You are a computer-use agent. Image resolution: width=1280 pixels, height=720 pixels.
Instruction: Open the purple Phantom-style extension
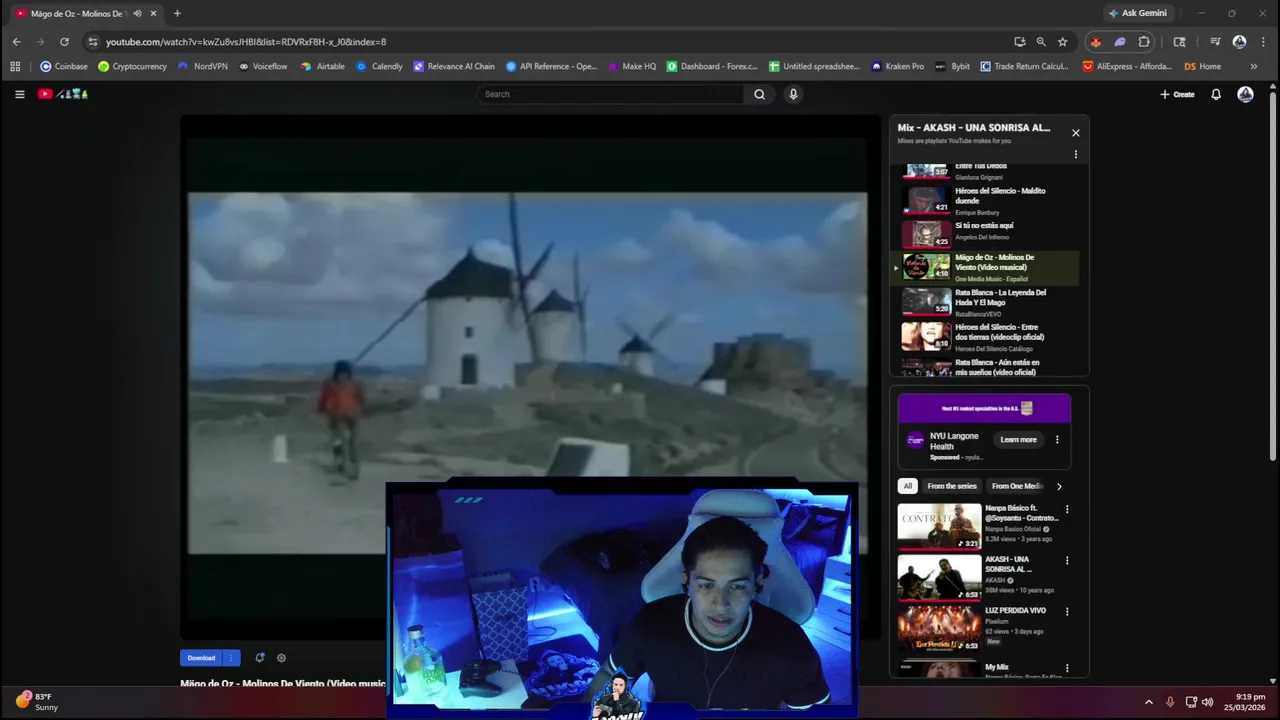[x=1119, y=42]
